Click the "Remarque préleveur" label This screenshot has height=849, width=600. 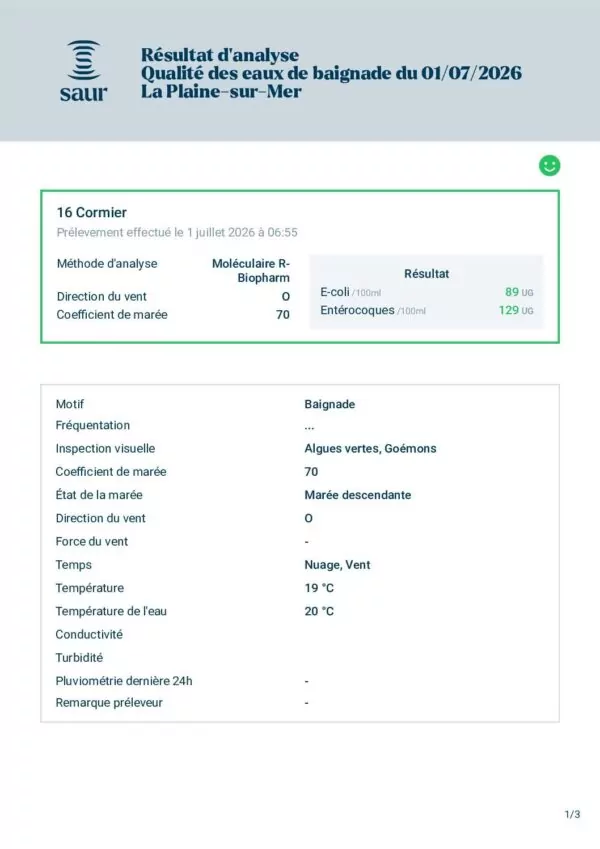click(x=109, y=703)
